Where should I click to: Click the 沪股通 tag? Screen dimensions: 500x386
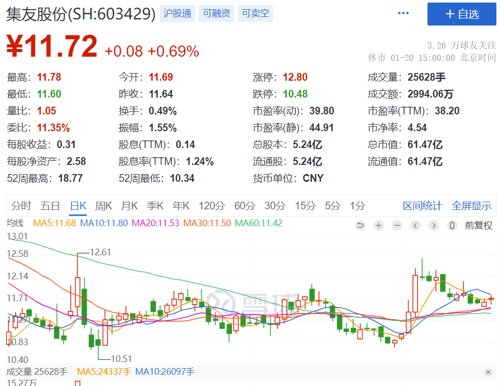(177, 13)
